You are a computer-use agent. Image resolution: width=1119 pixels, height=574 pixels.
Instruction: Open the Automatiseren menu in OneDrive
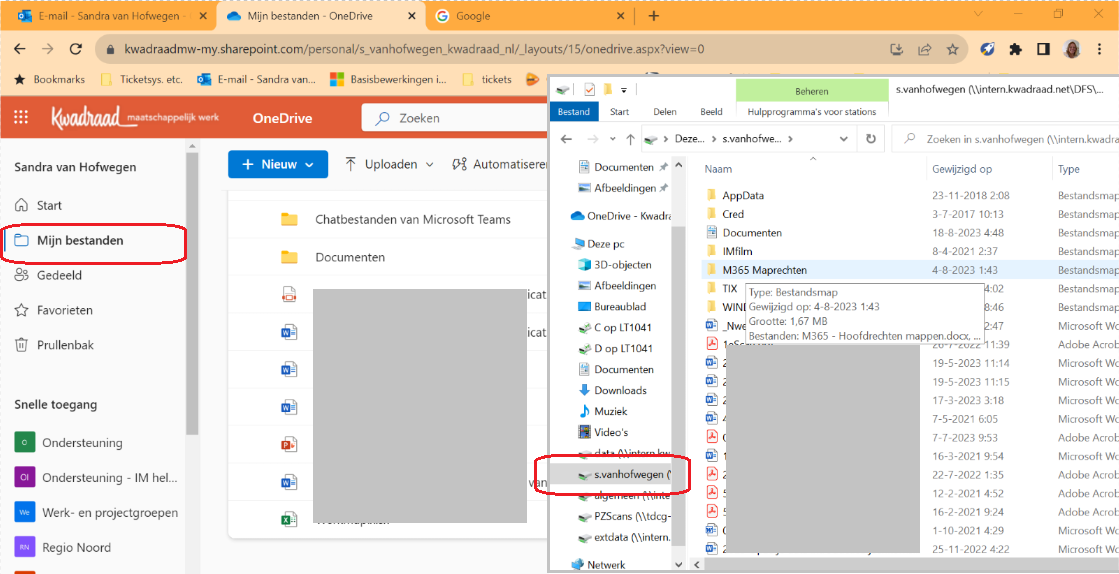(500, 164)
